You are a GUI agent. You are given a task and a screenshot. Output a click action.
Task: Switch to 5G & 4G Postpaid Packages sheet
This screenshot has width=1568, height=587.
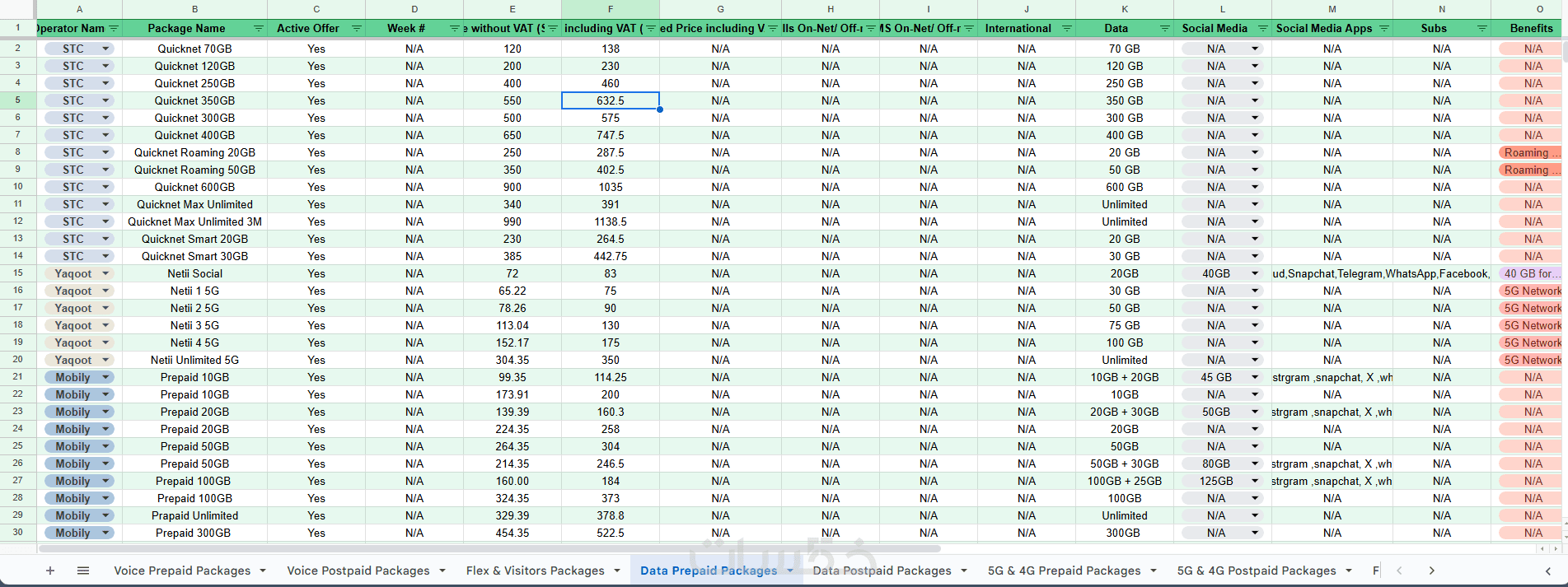click(1257, 571)
